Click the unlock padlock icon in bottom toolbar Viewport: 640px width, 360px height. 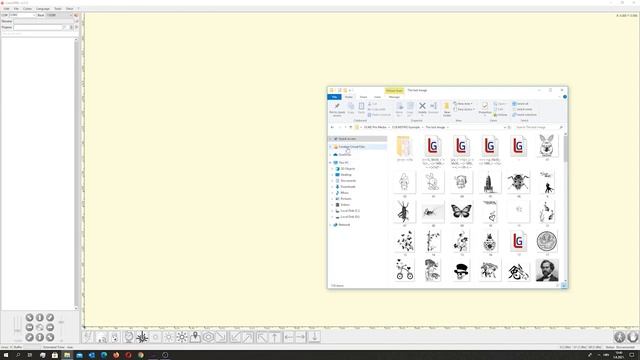(115, 337)
